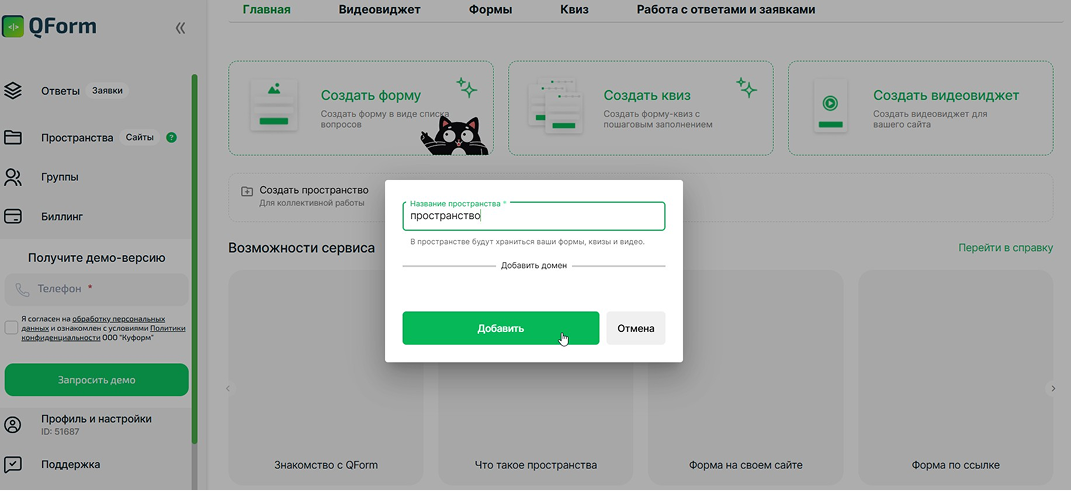The height and width of the screenshot is (491, 1071).
Task: Switch to the Видеовиджет tab
Action: click(379, 10)
